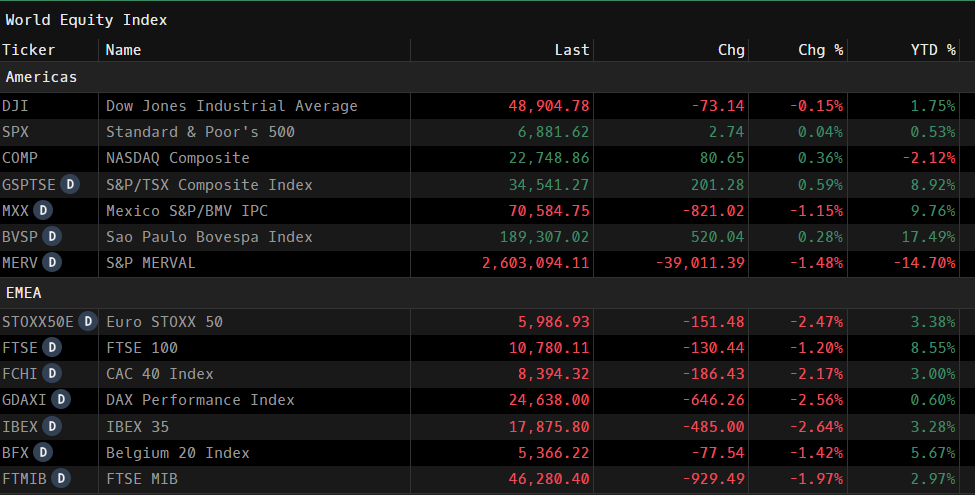The width and height of the screenshot is (975, 495).
Task: Click the D delayed badge beside IBEX
Action: (52, 427)
